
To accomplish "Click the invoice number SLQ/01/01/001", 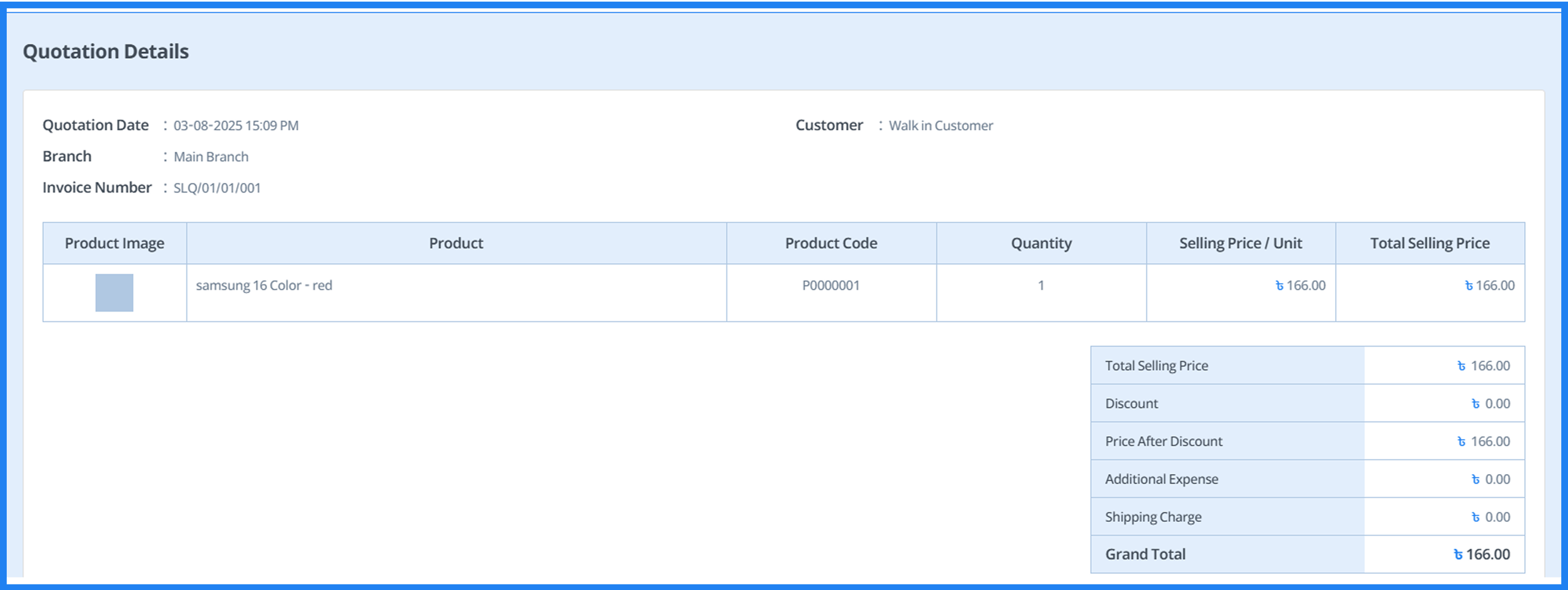I will coord(217,188).
